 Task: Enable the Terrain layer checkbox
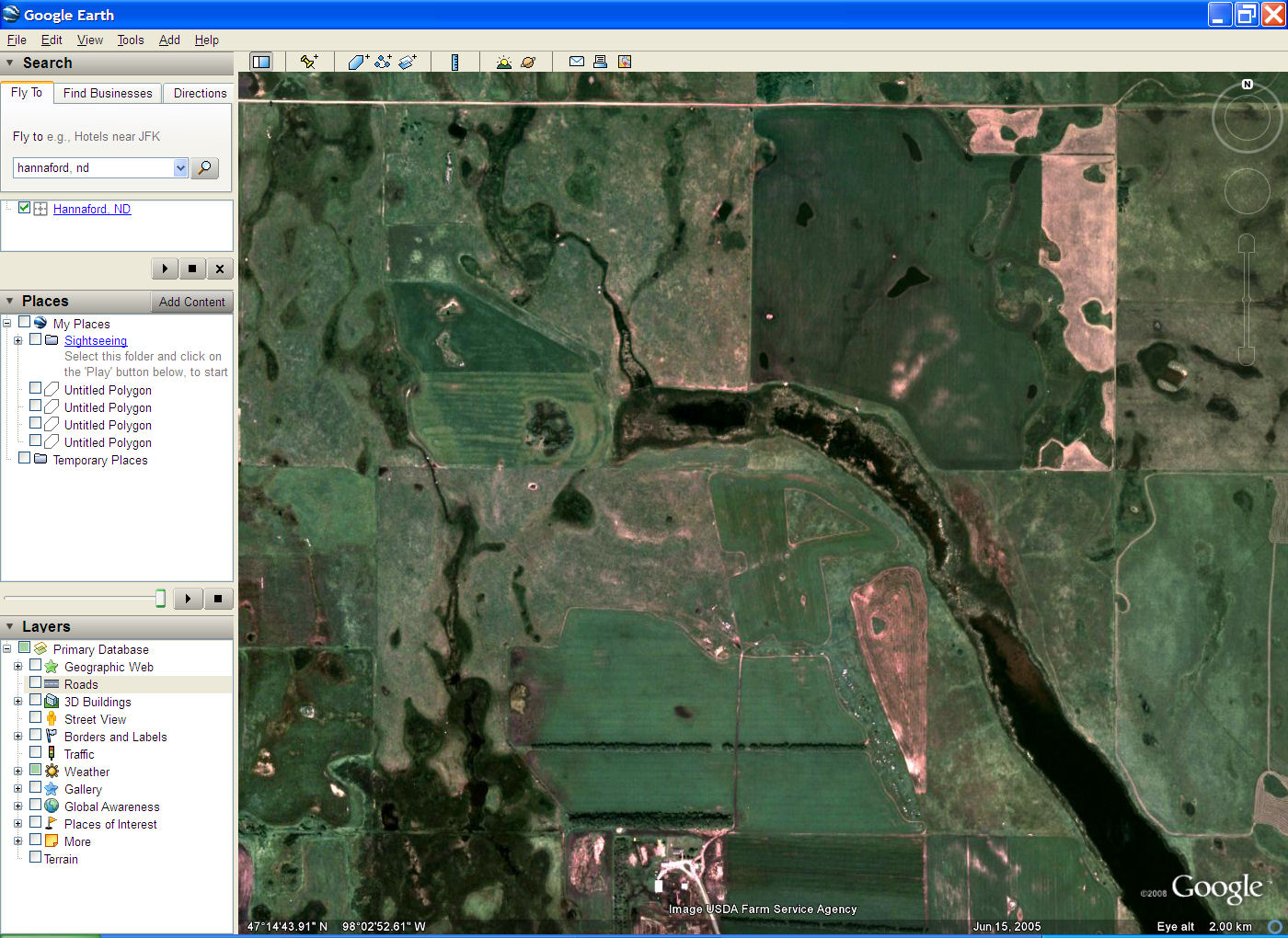[35, 857]
